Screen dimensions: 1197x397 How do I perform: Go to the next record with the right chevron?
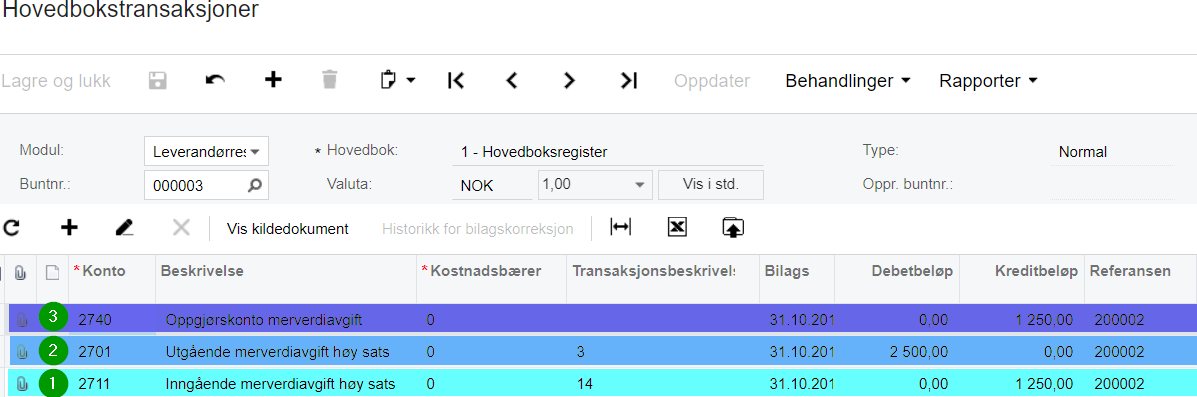[569, 80]
